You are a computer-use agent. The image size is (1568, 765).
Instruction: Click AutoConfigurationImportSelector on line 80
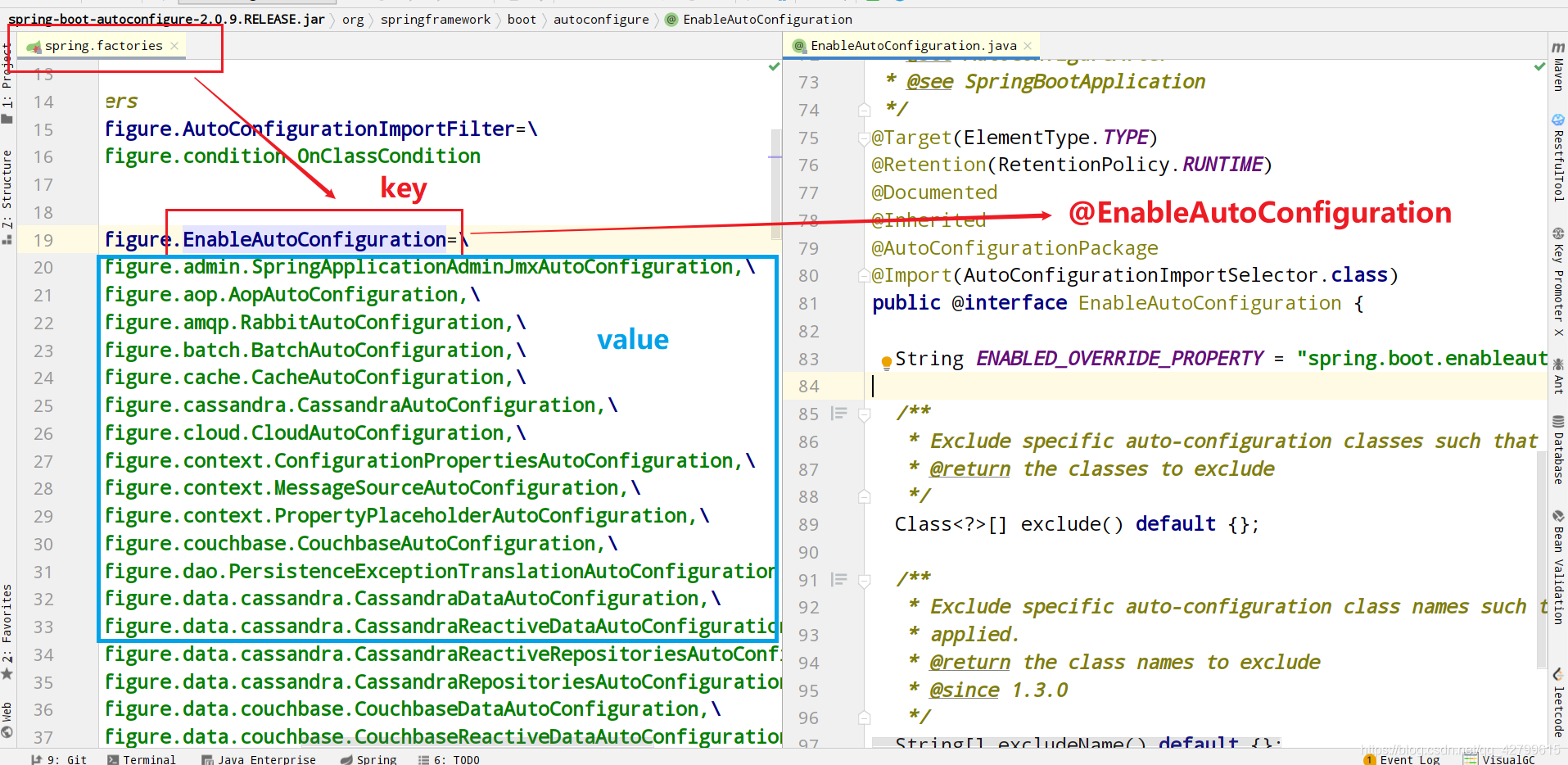tap(1141, 275)
